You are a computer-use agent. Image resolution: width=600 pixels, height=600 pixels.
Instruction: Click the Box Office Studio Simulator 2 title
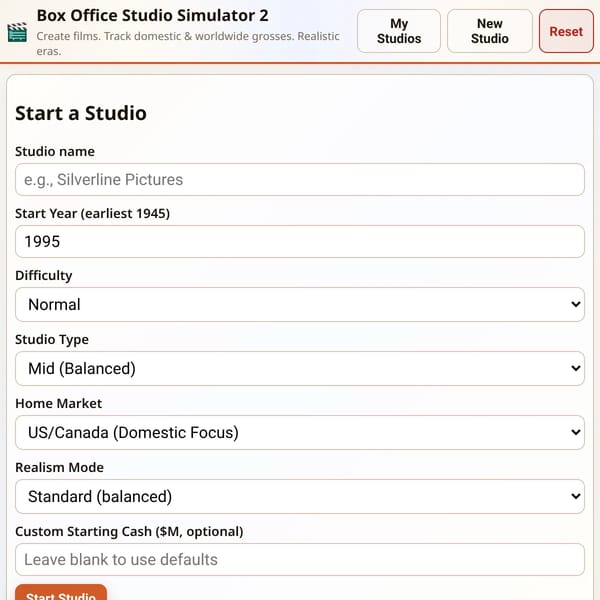pos(152,16)
